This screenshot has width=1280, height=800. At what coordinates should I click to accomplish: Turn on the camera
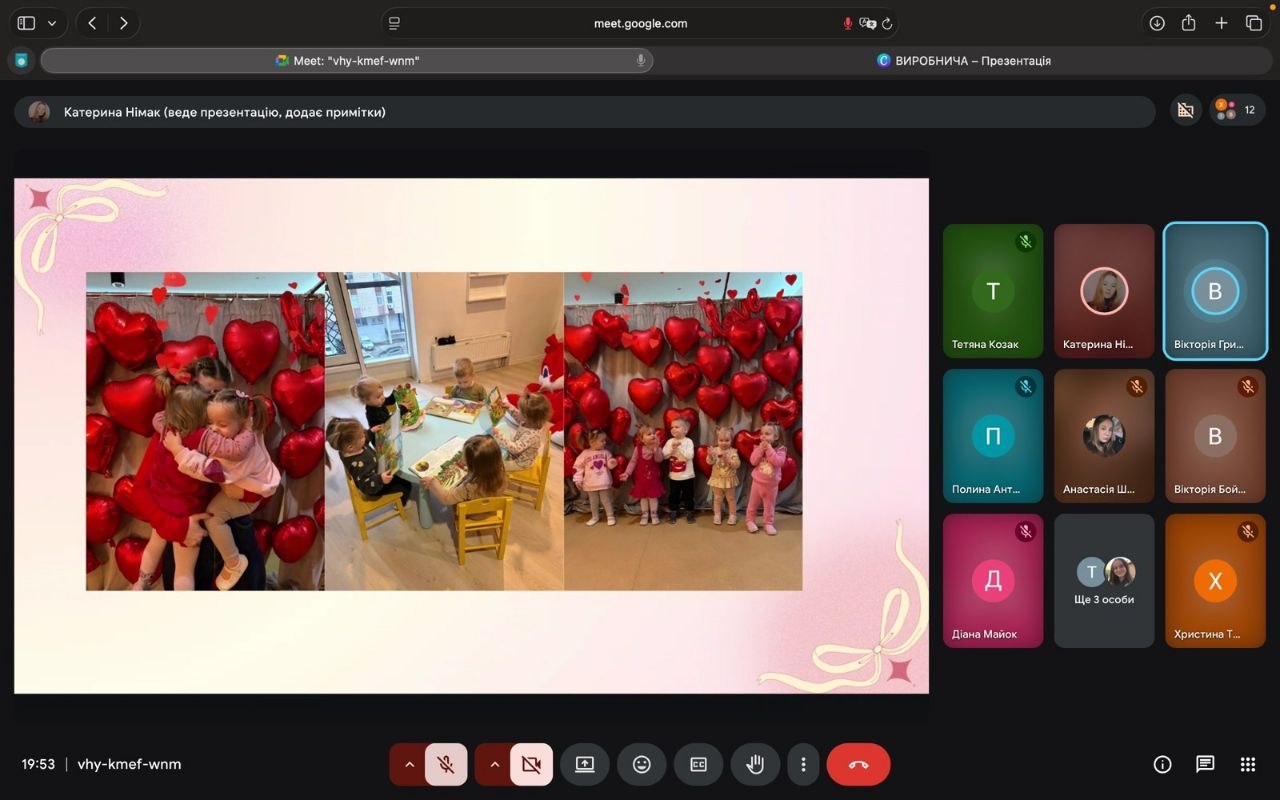pyautogui.click(x=531, y=764)
